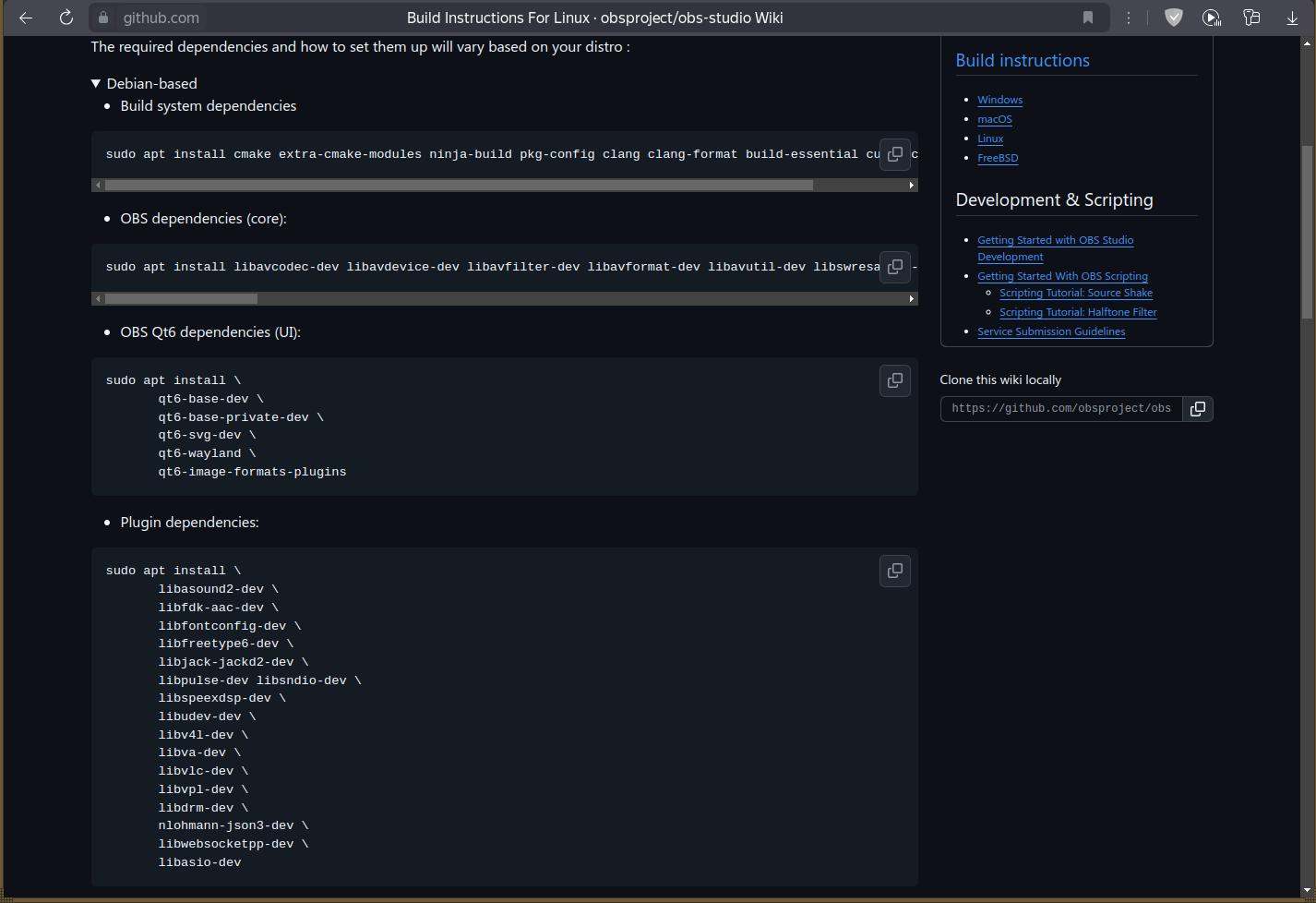This screenshot has height=903, width=1316.
Task: Copy the build system dependencies command
Action: click(x=895, y=154)
